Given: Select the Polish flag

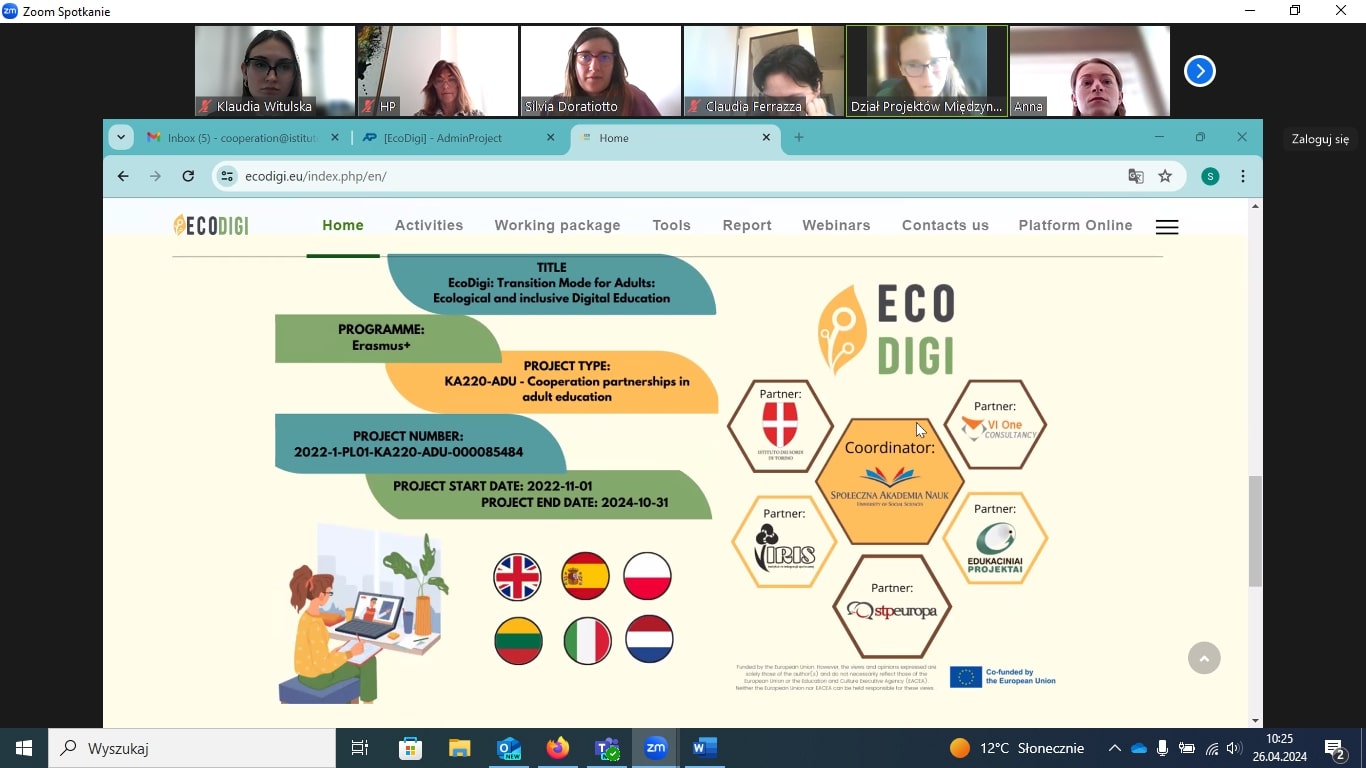Looking at the screenshot, I should tap(648, 576).
